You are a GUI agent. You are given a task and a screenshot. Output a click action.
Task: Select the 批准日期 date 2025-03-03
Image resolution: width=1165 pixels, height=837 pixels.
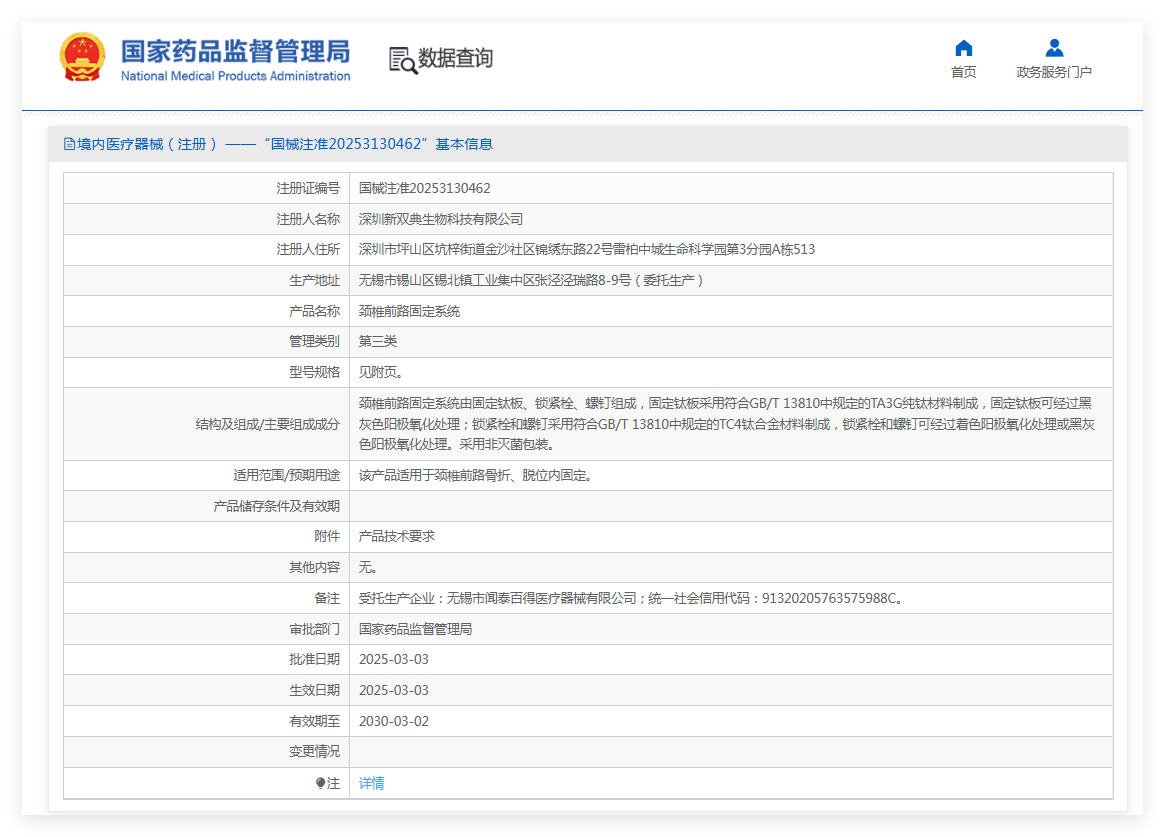click(394, 659)
